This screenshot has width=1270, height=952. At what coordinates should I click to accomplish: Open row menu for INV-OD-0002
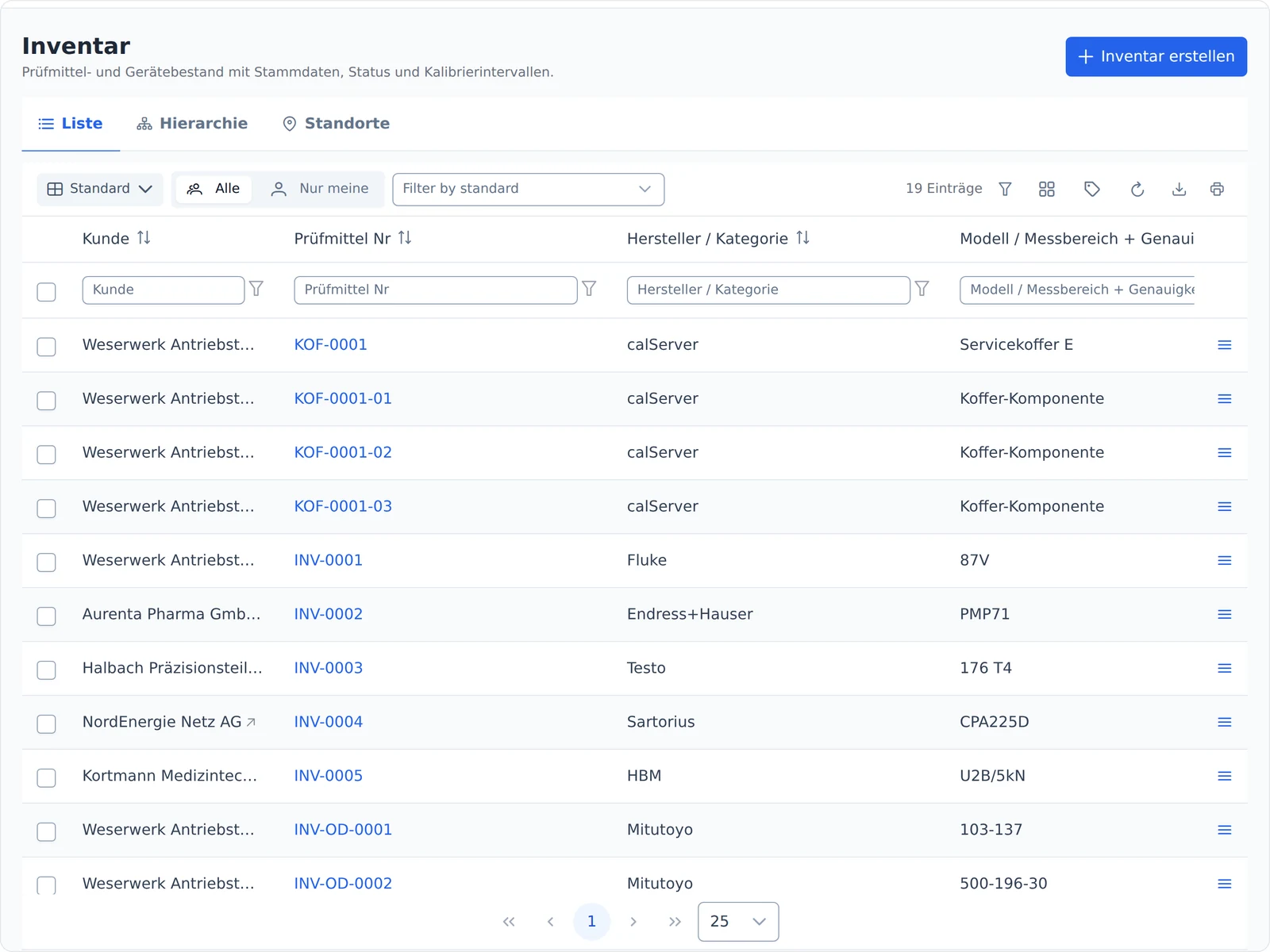(x=1225, y=884)
